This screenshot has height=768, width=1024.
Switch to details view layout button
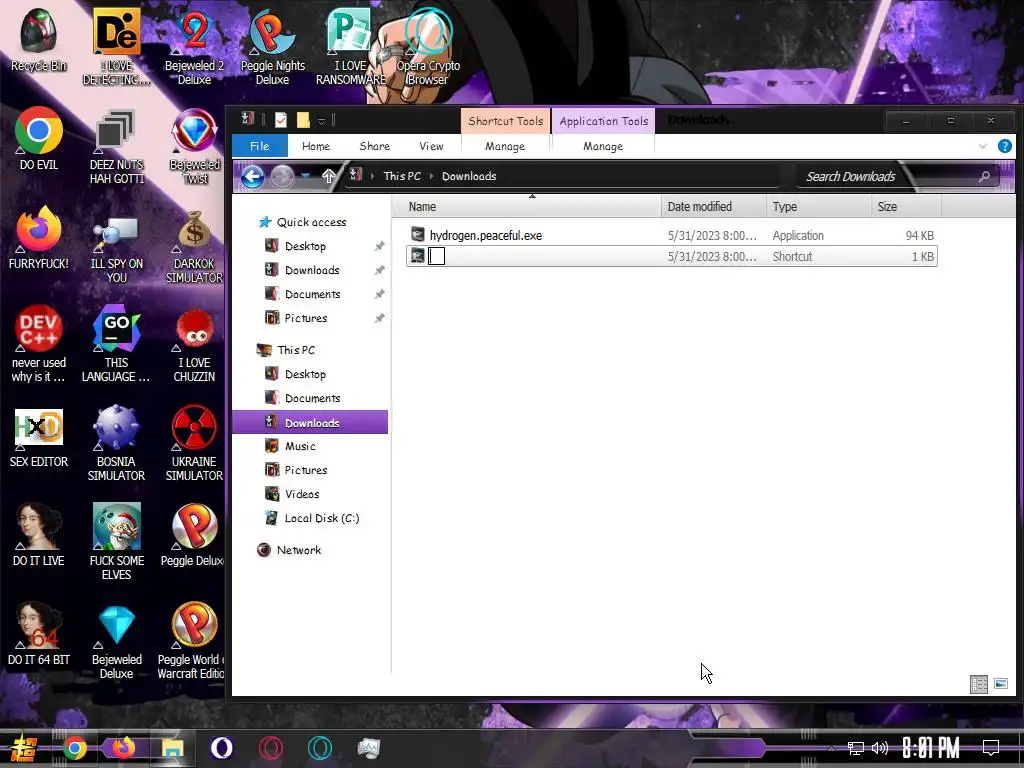point(978,684)
